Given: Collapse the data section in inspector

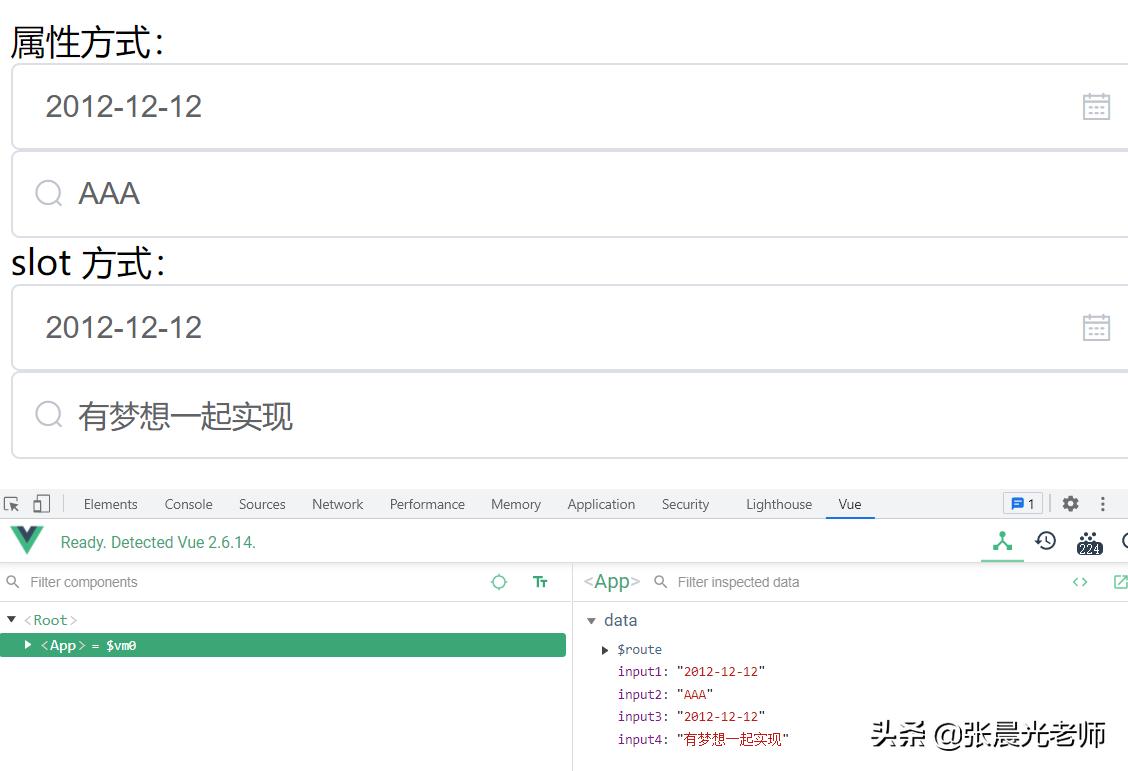Looking at the screenshot, I should point(592,620).
